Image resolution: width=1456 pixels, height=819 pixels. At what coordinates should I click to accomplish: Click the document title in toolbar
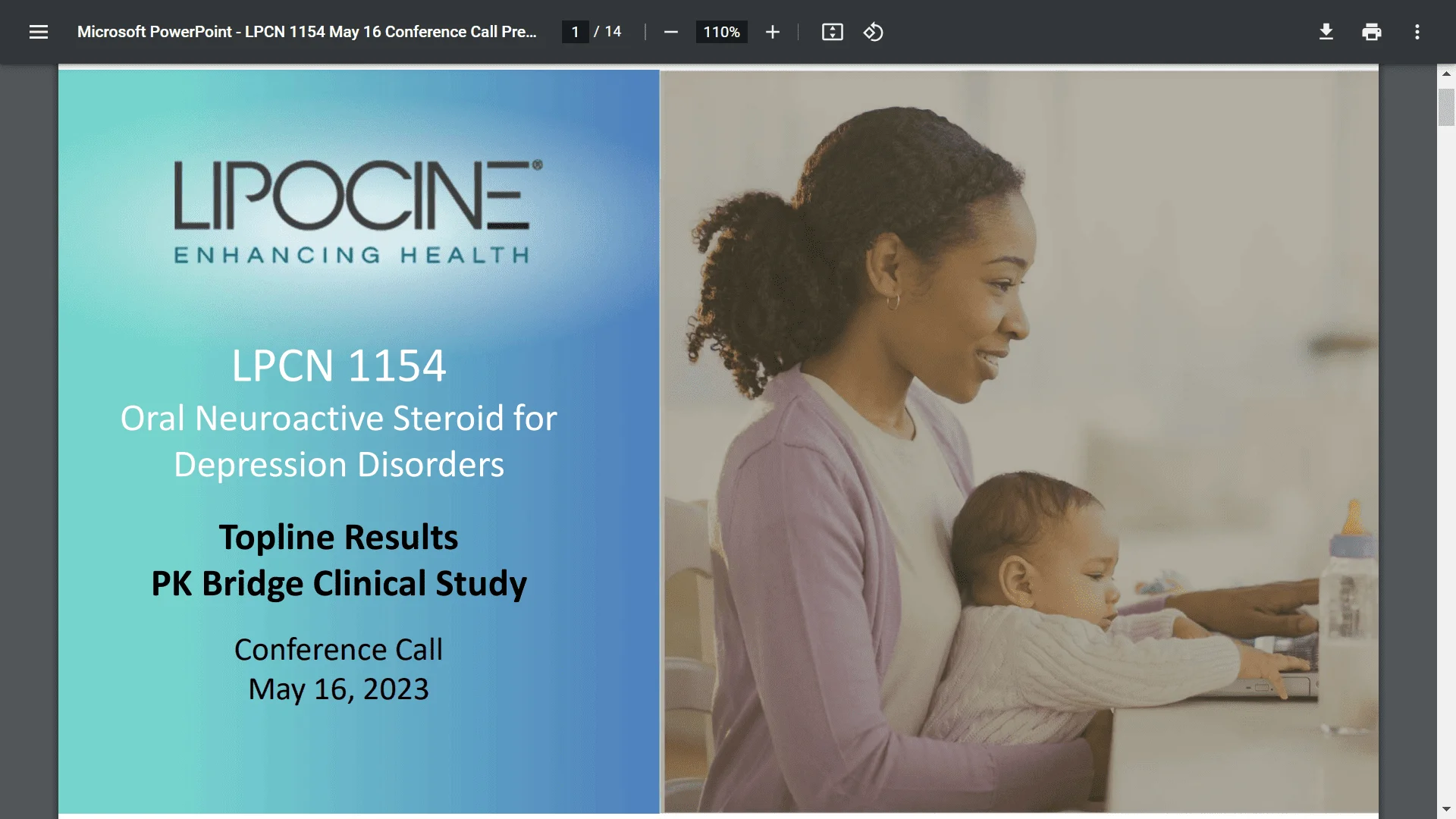(306, 32)
